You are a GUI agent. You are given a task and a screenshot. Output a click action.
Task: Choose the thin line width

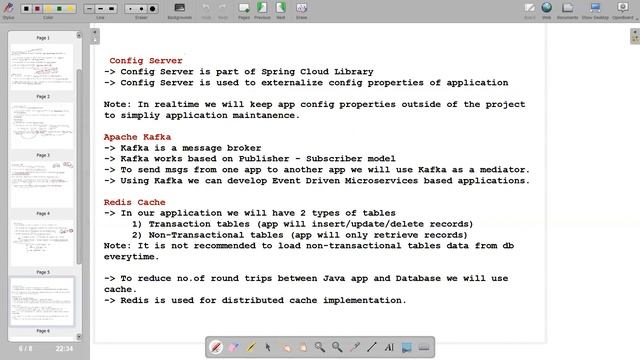pos(89,9)
